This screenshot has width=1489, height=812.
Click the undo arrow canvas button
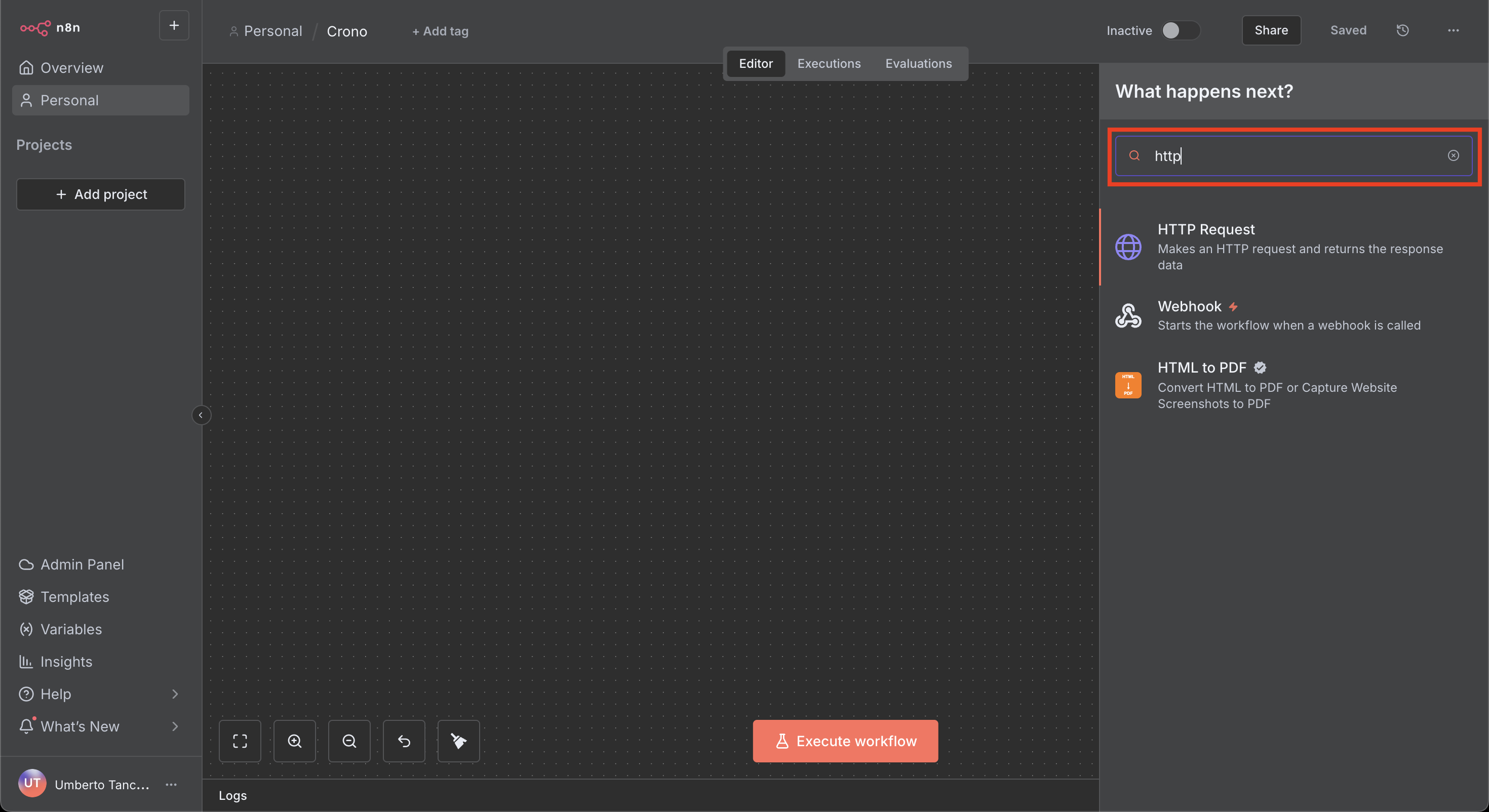click(404, 741)
